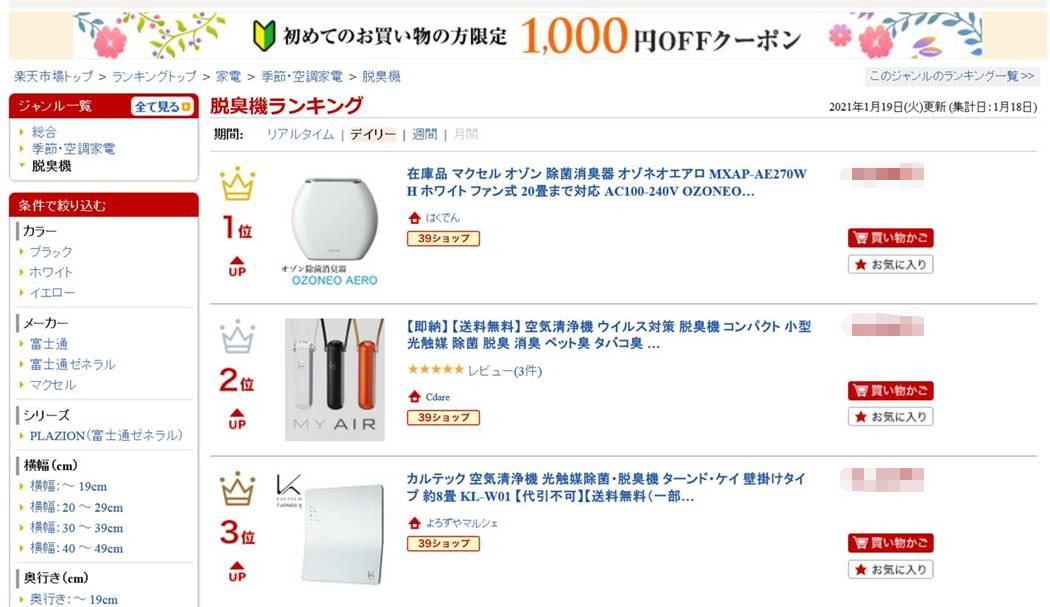Filter by maker 富士通ゼネラル

72,364
